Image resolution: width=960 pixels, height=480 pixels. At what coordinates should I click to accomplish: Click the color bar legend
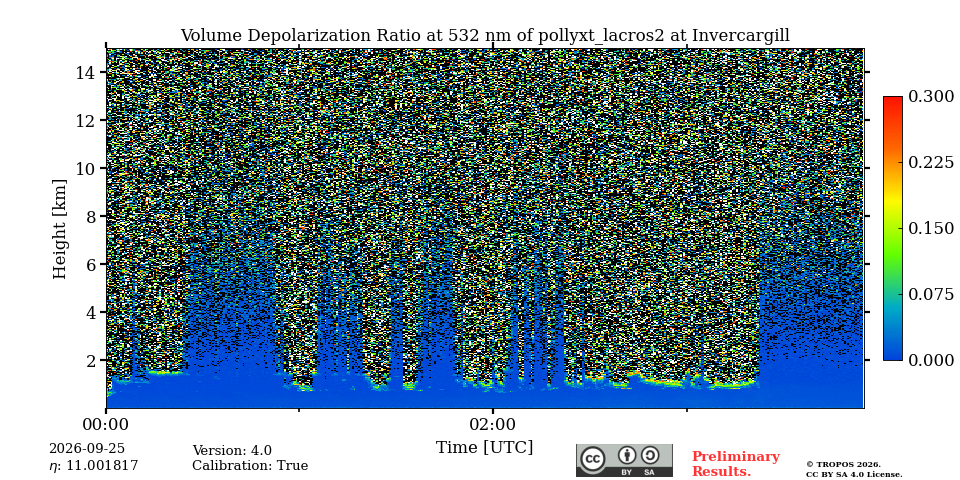pyautogui.click(x=893, y=228)
